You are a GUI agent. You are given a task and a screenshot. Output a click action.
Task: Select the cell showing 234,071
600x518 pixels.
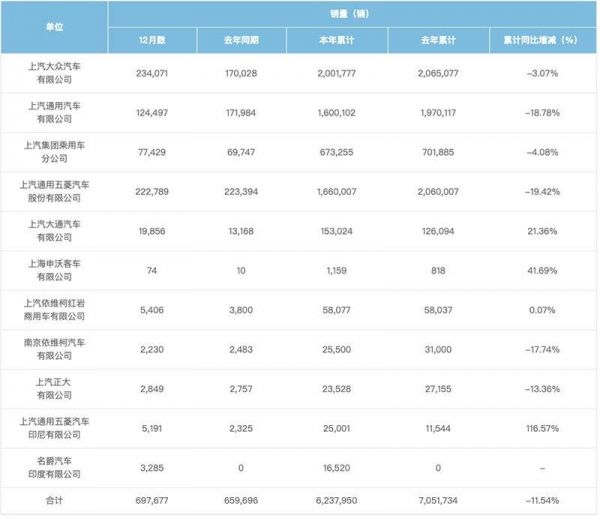coord(152,73)
